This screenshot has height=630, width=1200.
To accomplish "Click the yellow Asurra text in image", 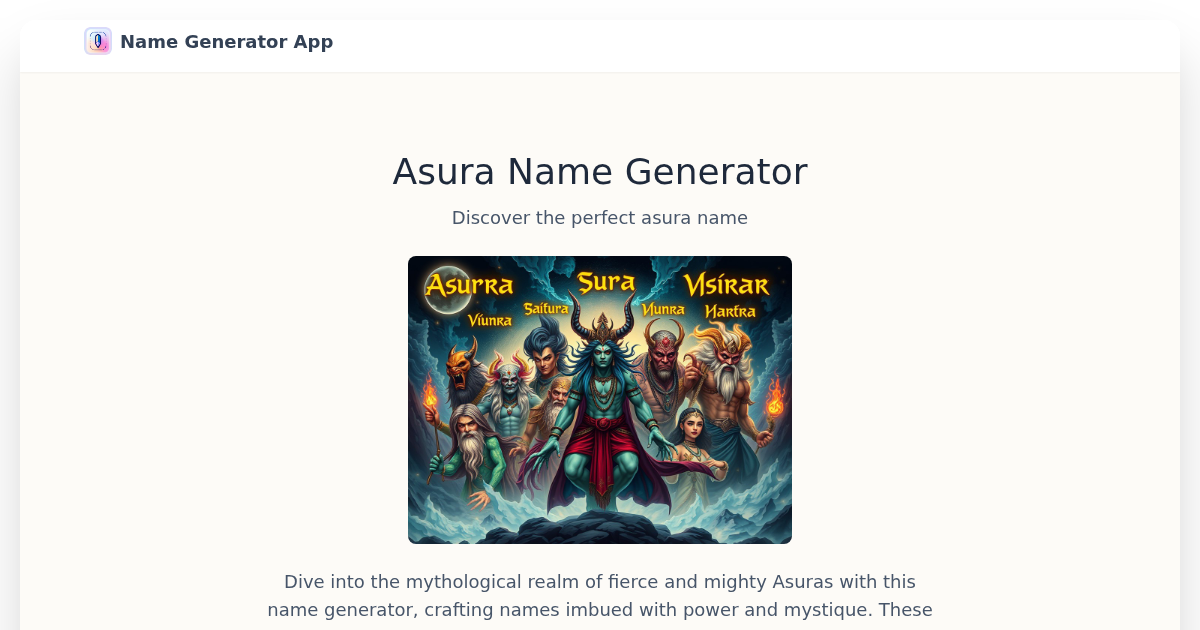I will point(470,286).
